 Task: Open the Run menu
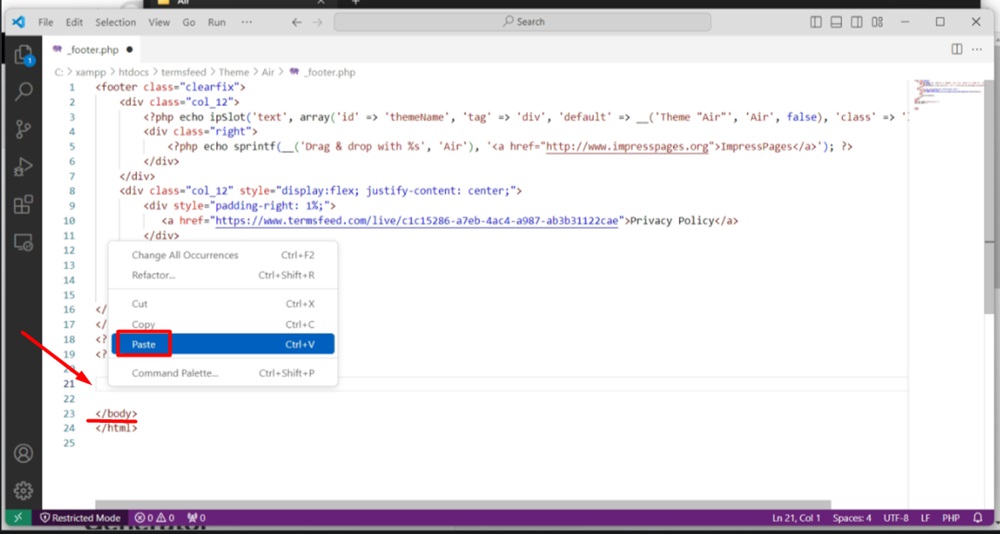(x=217, y=22)
